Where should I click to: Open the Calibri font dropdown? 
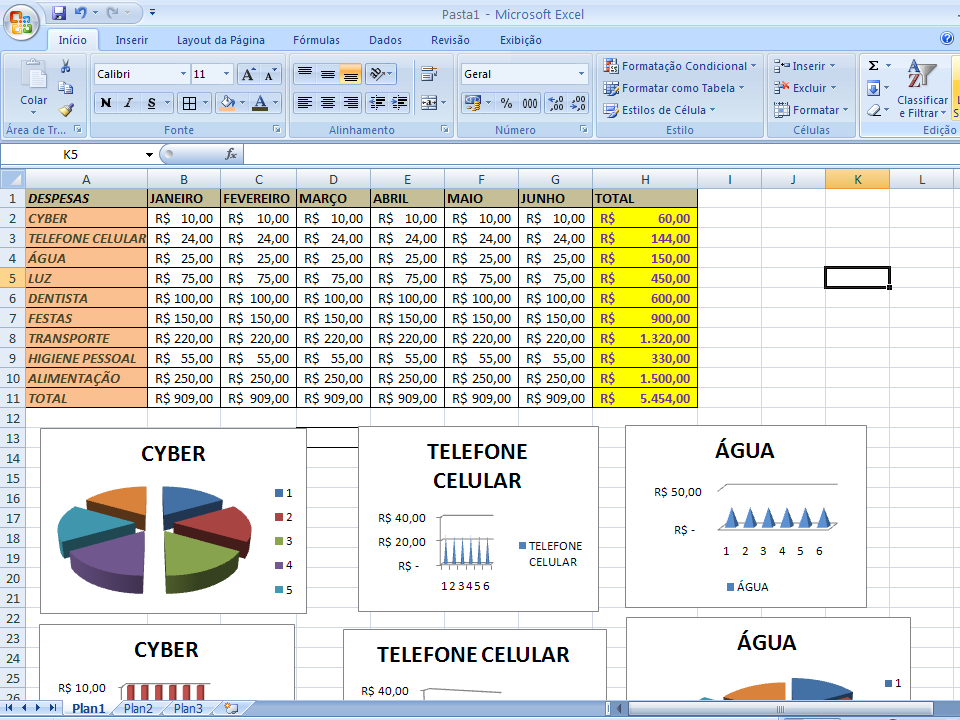click(x=184, y=73)
